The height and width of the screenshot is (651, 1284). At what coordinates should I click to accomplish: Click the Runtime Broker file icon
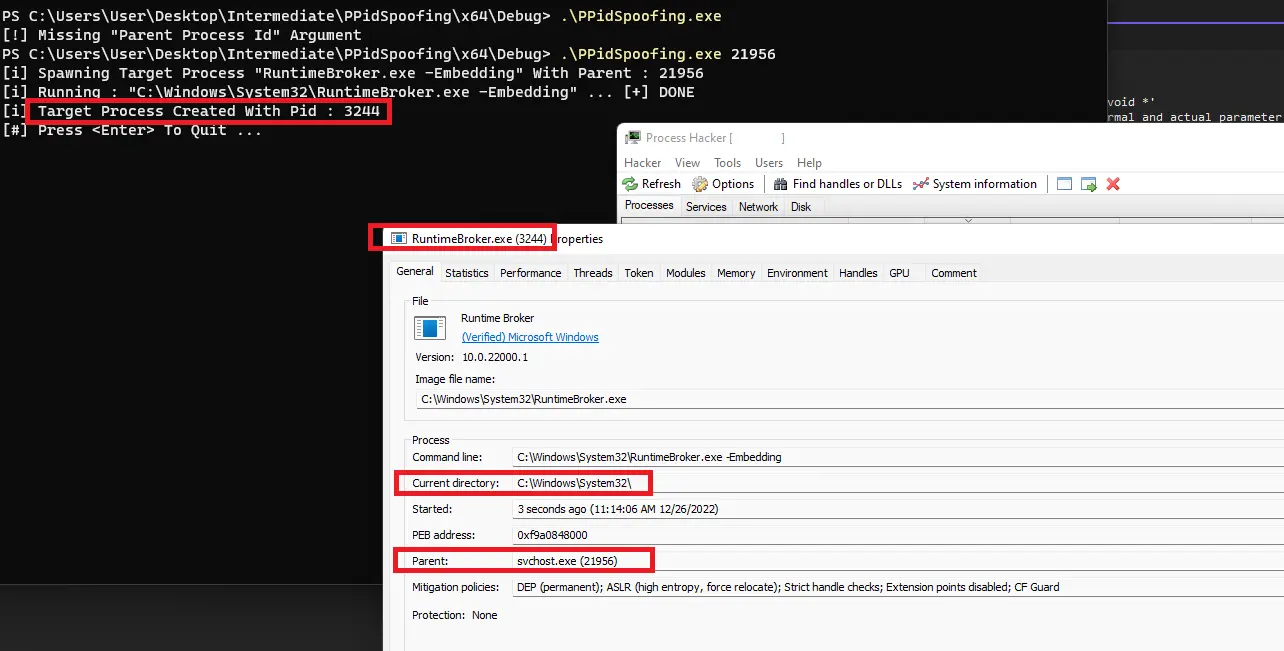point(430,328)
